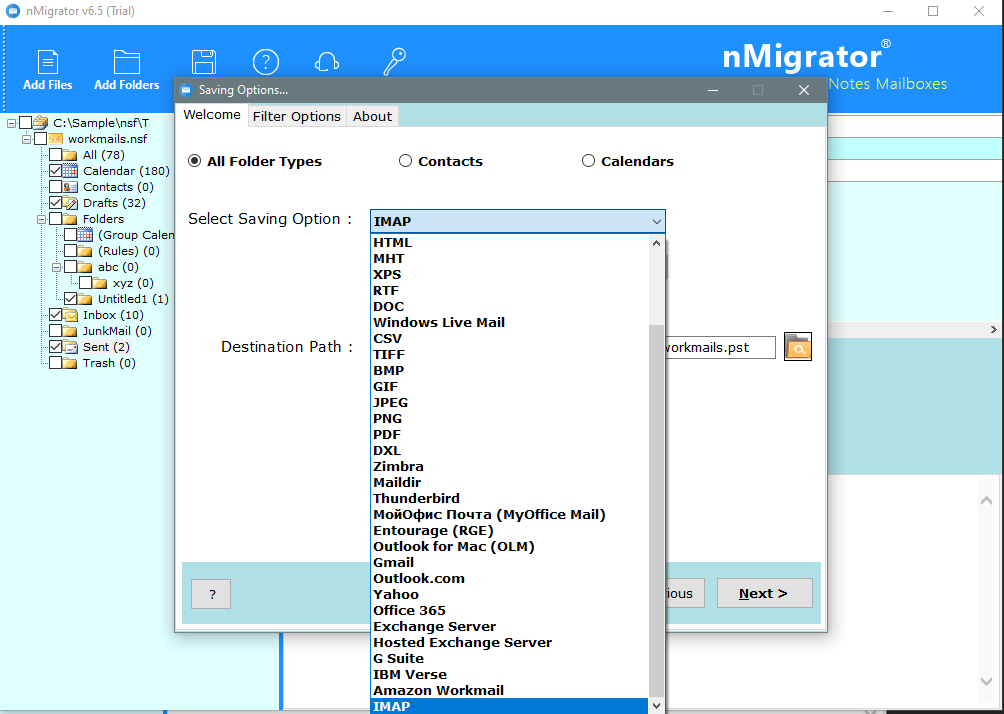The height and width of the screenshot is (714, 1004).
Task: Click the workmails.nsf mail file icon
Action: coord(56,139)
